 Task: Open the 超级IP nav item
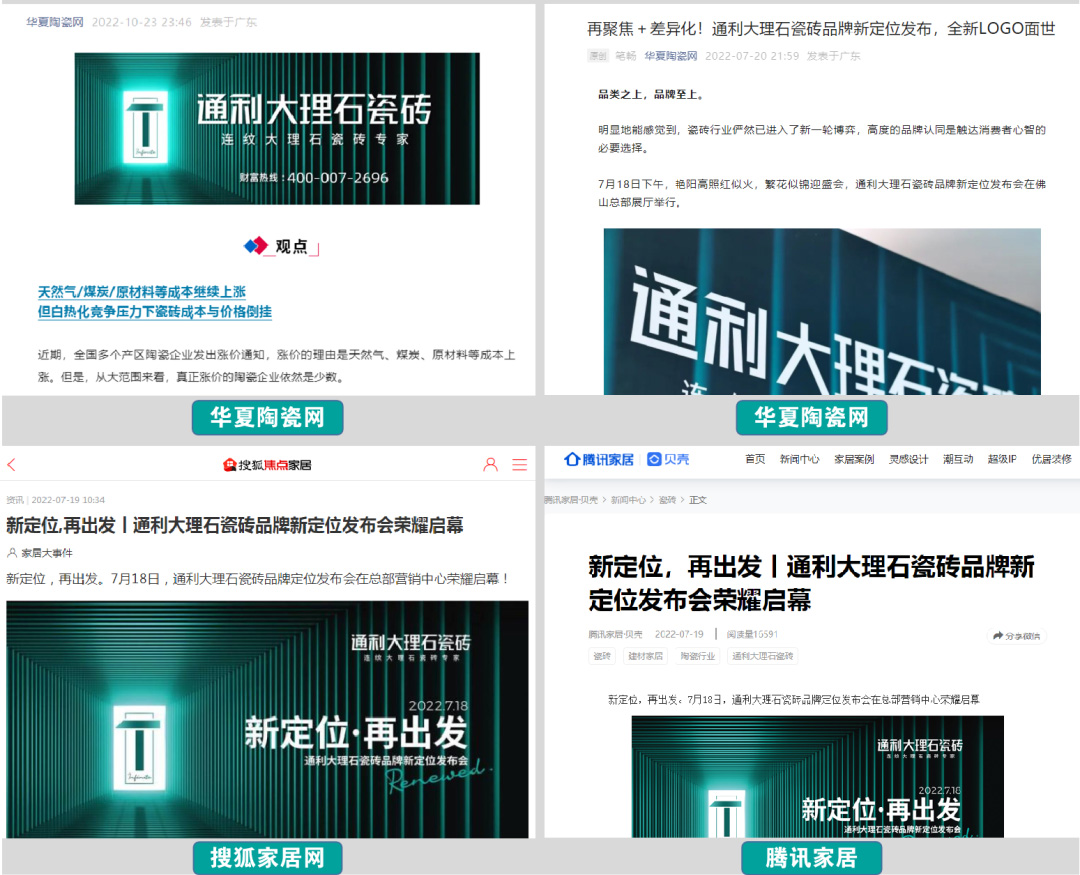coord(1002,460)
